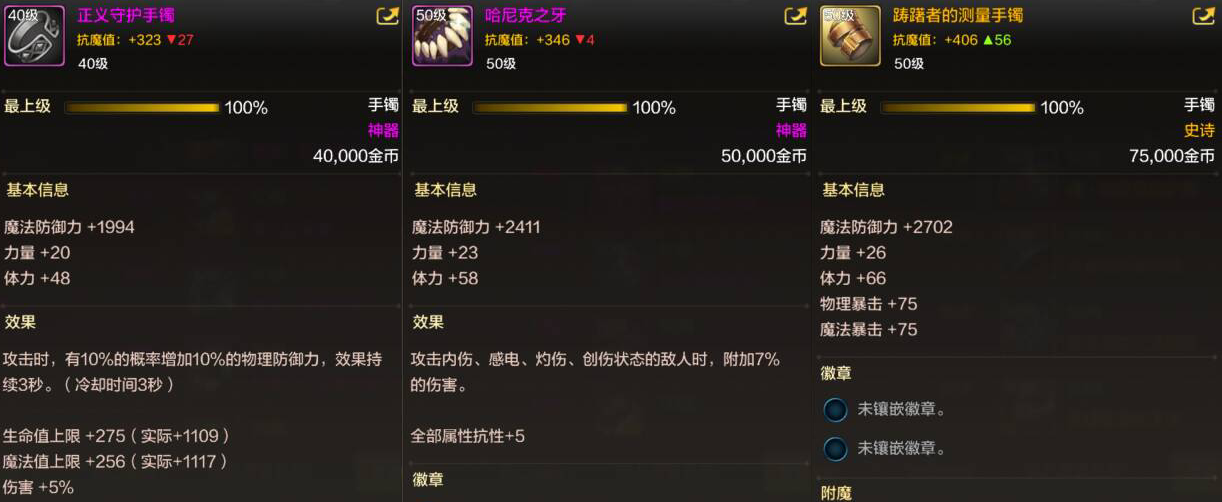Screen dimensions: 1222x502
Task: Open share arrow on 踌躇者的测量手镯 card
Action: 1203,16
